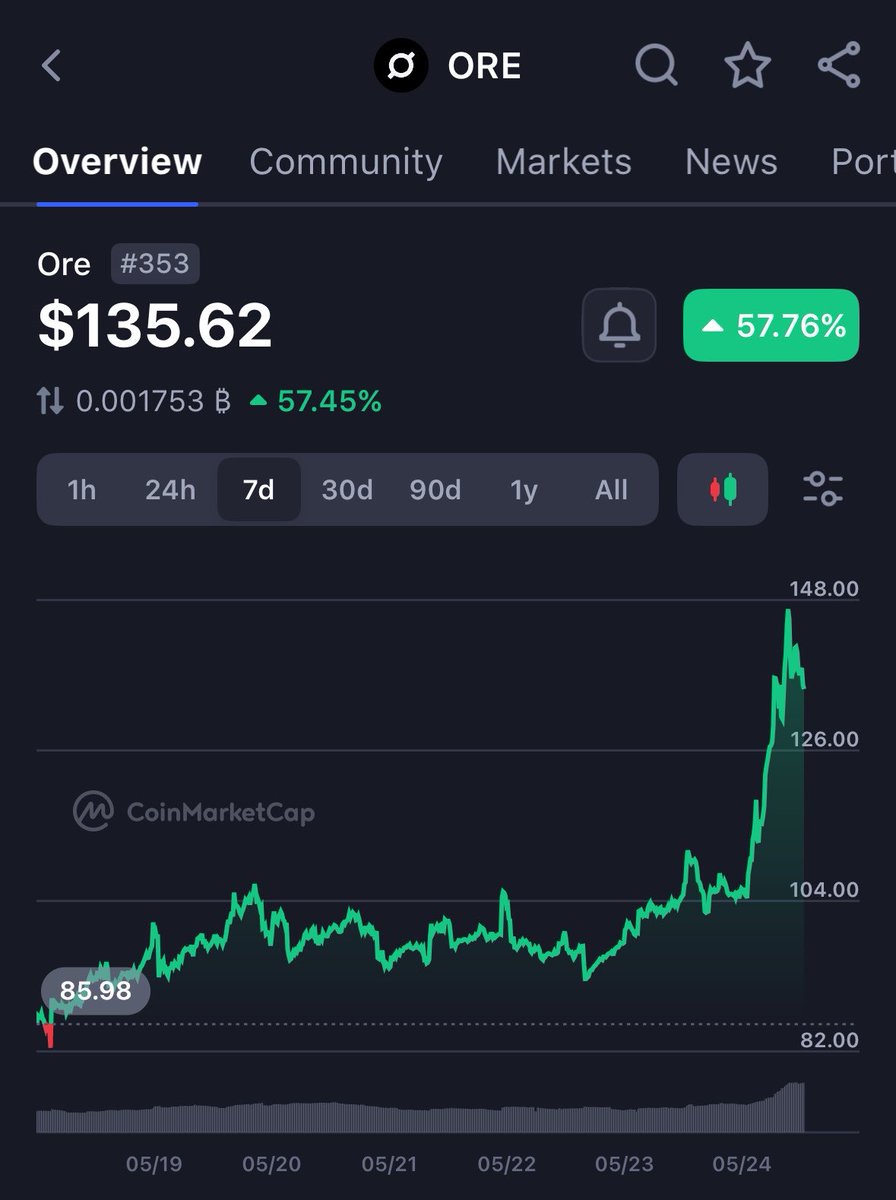Swap the price pair with the arrows icon
Viewport: 896px width, 1200px height.
50,402
